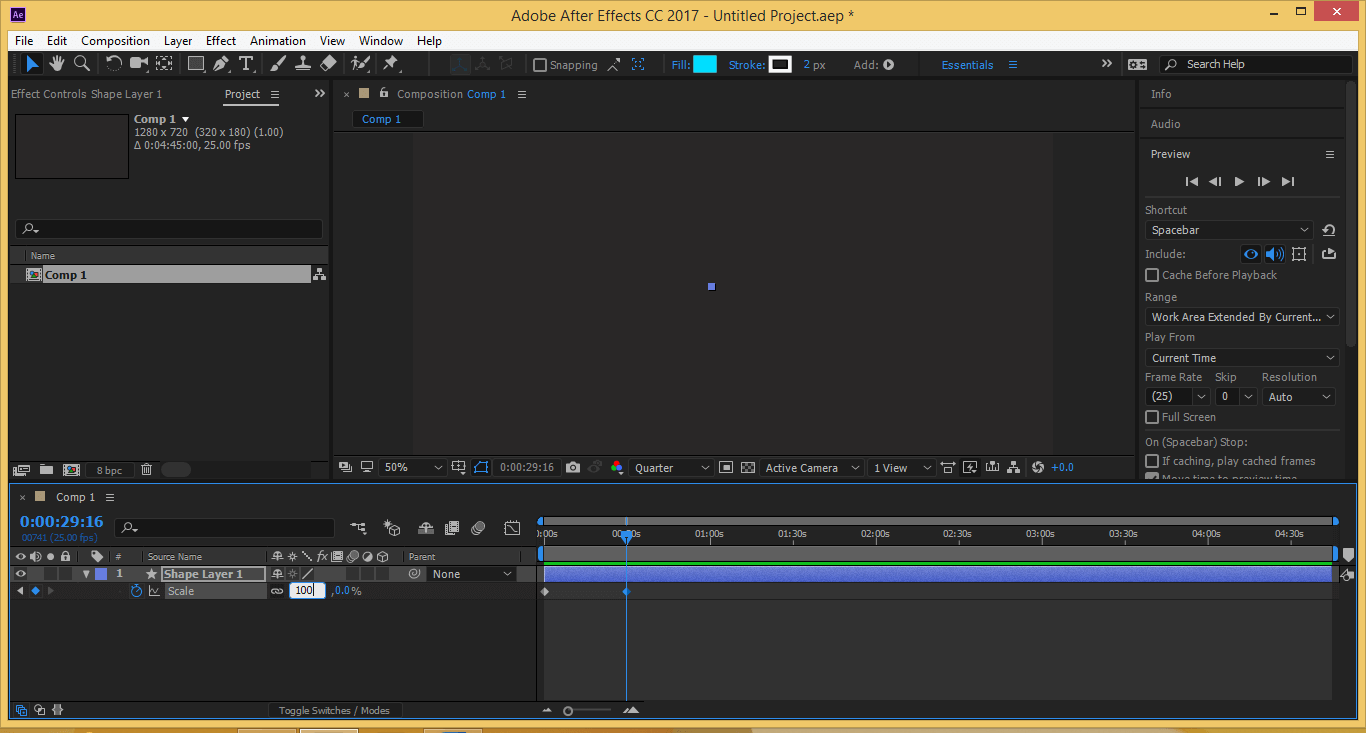Open the Quarter resolution dropdown
1366x733 pixels.
click(x=672, y=468)
